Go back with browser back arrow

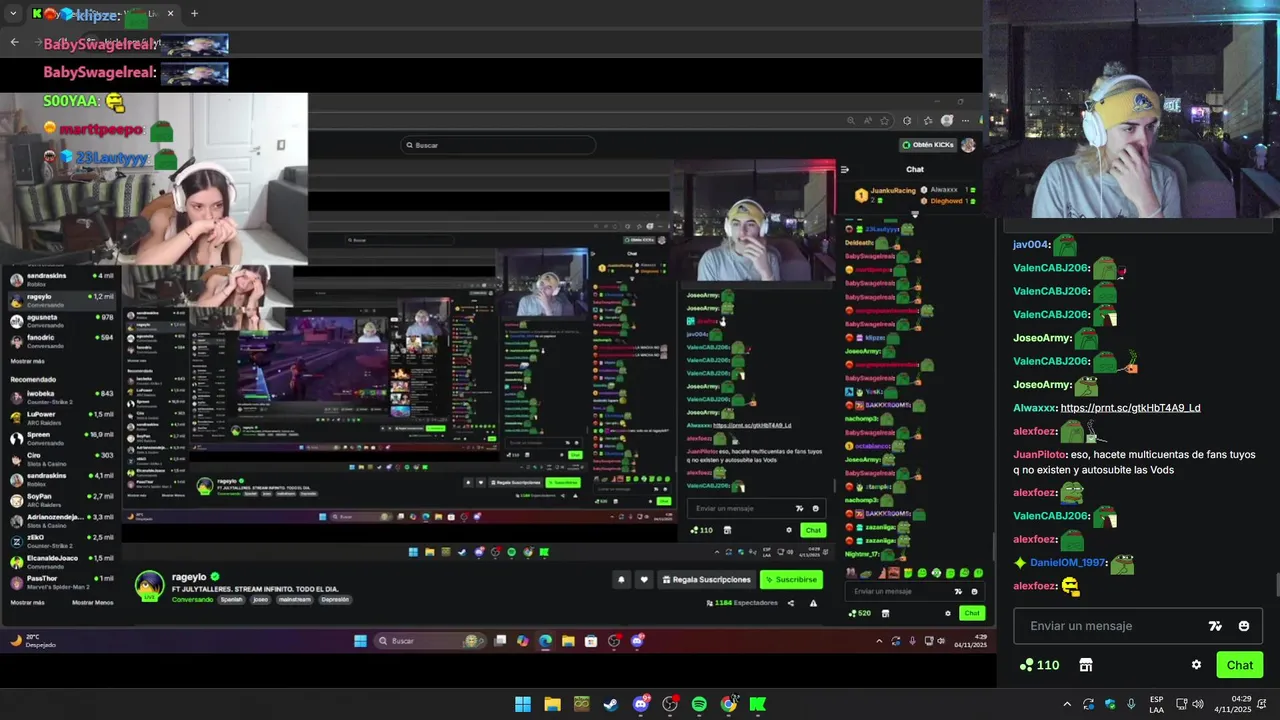tap(14, 42)
